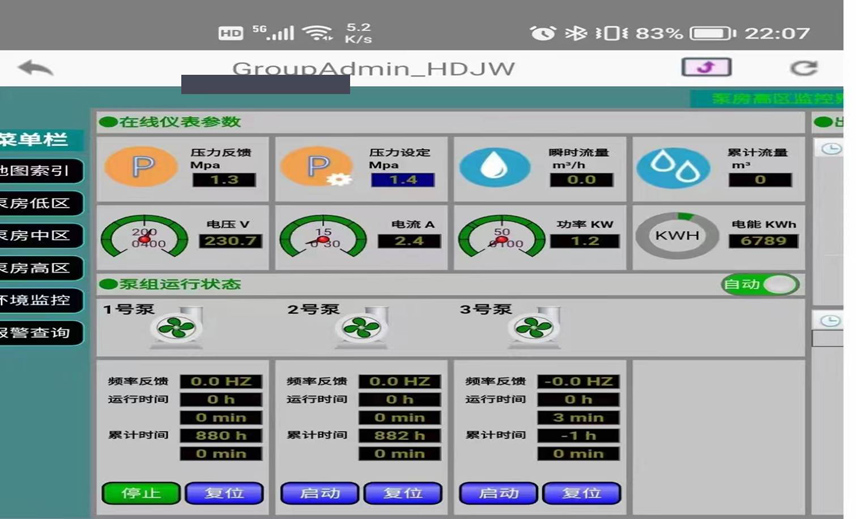The height and width of the screenshot is (519, 856).
Task: Select pump 1 fan icon
Action: 177,329
